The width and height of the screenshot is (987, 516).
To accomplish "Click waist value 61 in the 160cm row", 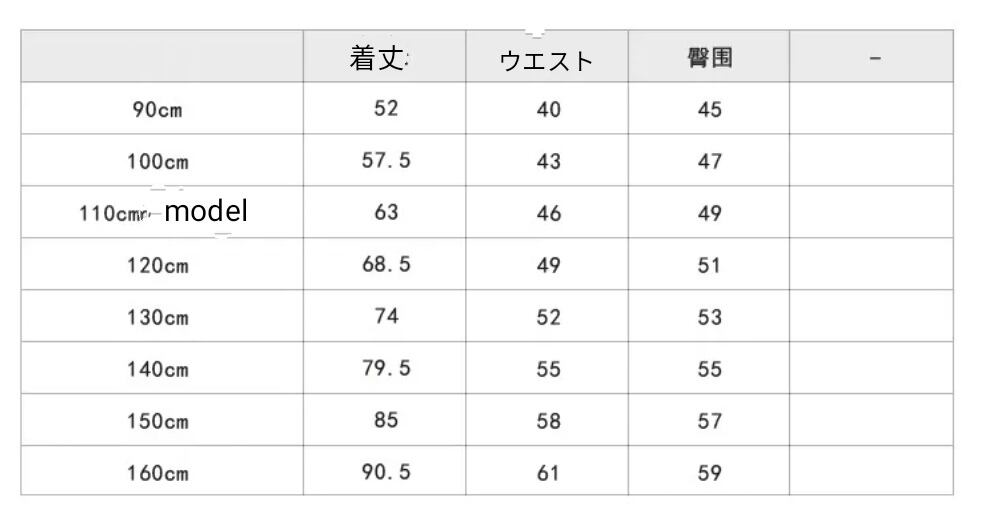I will pyautogui.click(x=548, y=473).
